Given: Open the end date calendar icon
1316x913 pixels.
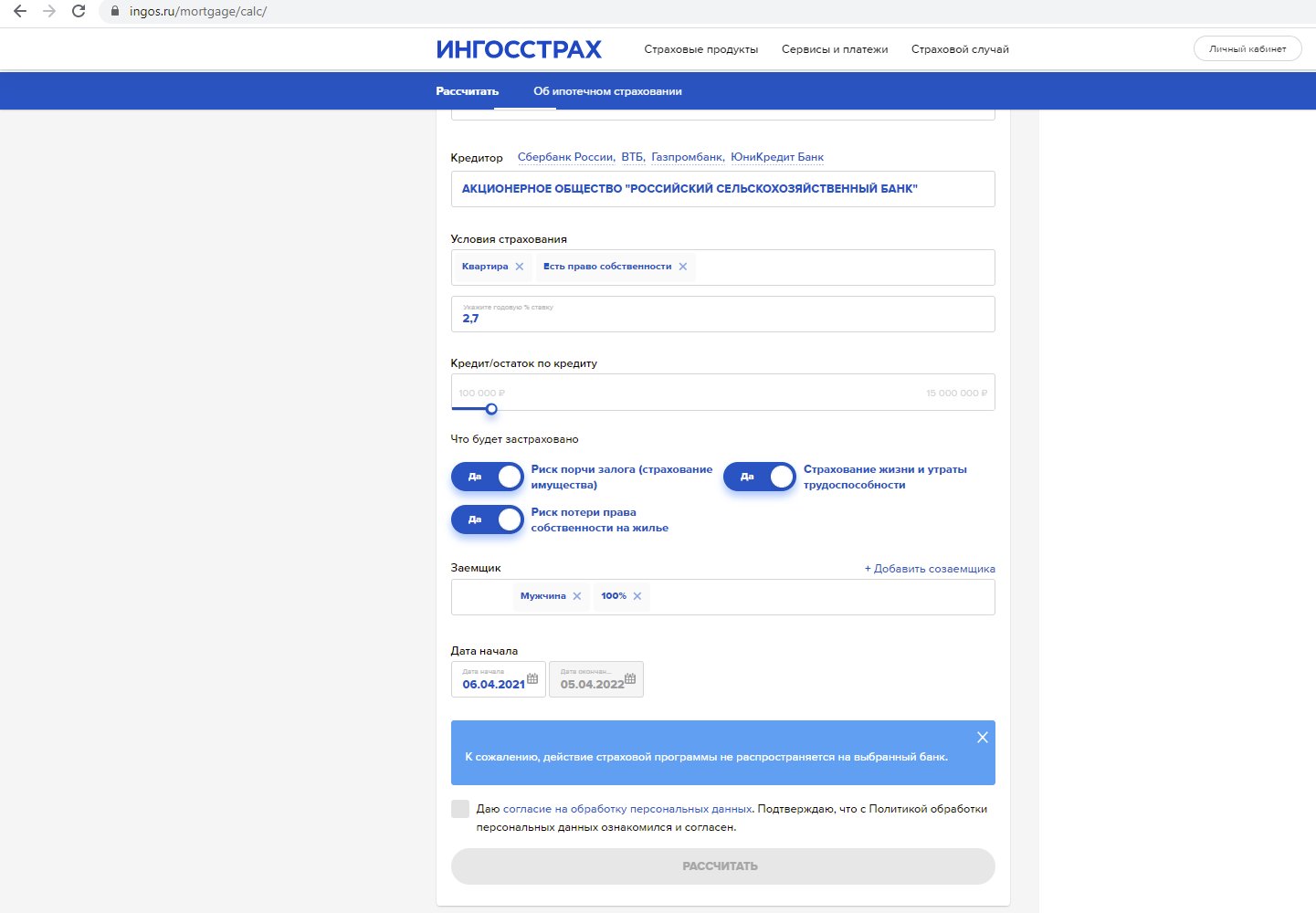Looking at the screenshot, I should click(x=630, y=678).
